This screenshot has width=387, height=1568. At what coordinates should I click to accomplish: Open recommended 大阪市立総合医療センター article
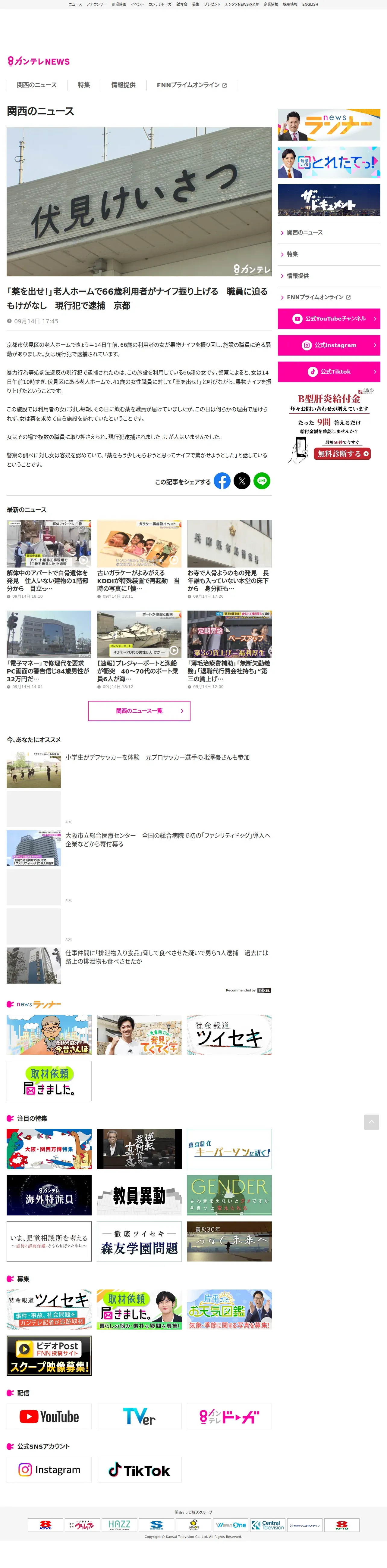coord(139,848)
